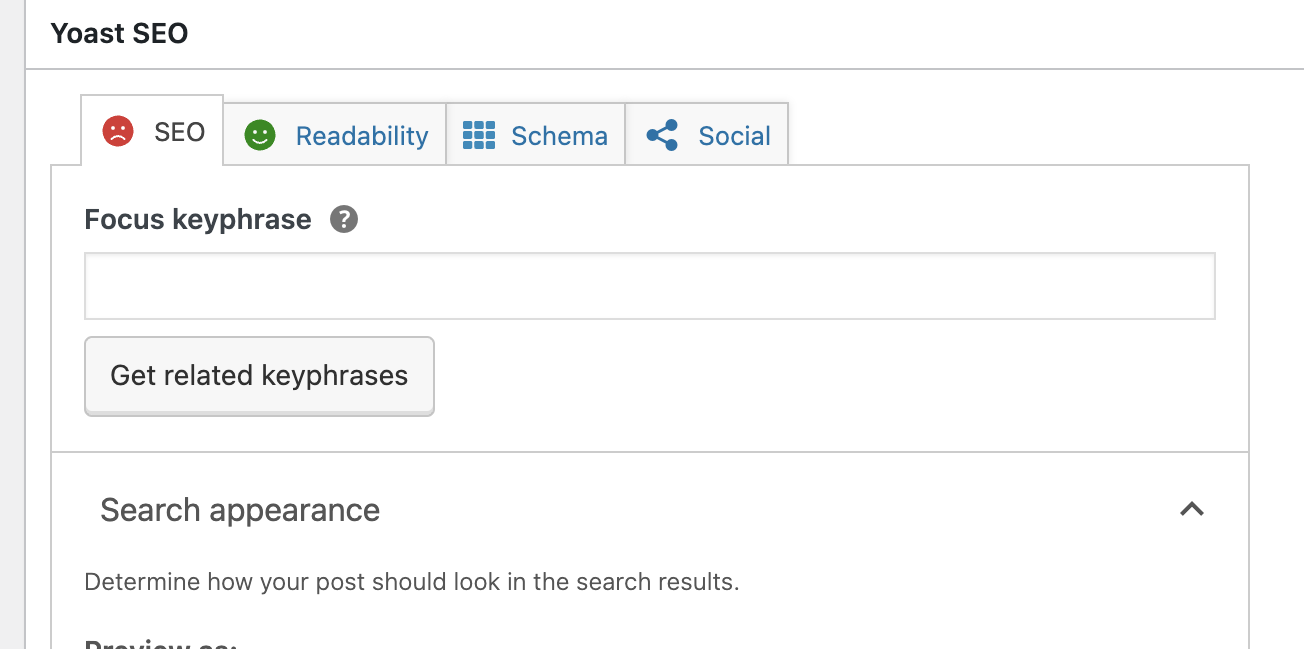Open the Focus keyphrase help question mark
Viewport: 1304px width, 649px height.
(x=344, y=219)
